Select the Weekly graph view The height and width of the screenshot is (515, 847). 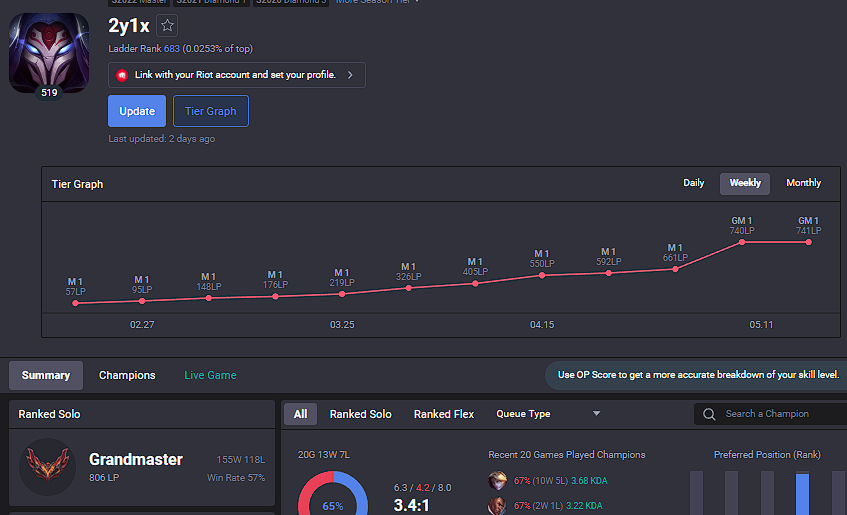pyautogui.click(x=745, y=183)
